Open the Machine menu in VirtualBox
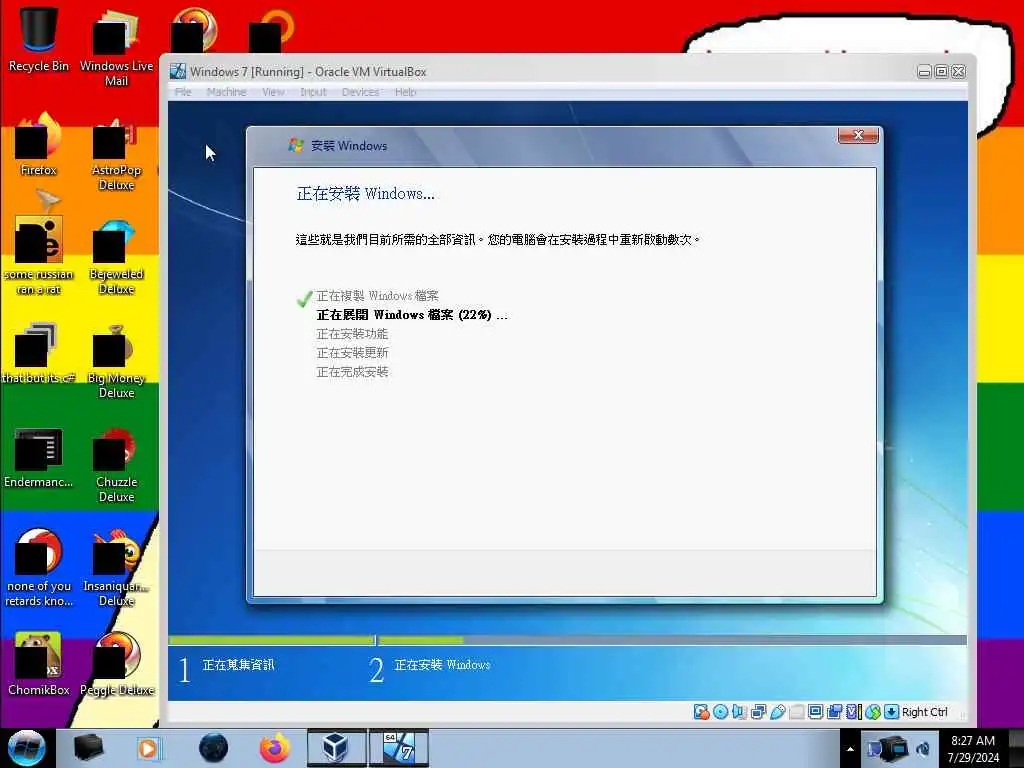1024x768 pixels. 226,92
